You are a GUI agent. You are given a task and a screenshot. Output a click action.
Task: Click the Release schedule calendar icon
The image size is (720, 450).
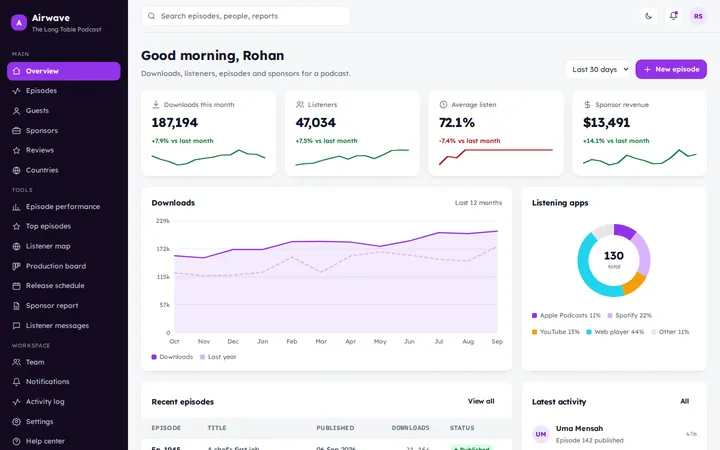[x=17, y=286]
